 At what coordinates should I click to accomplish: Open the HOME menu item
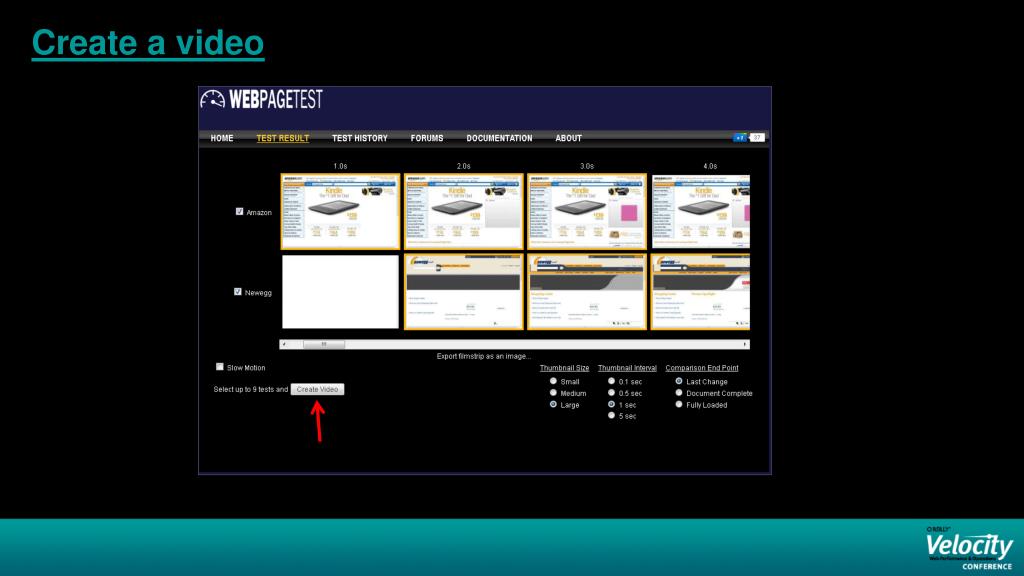tap(221, 138)
